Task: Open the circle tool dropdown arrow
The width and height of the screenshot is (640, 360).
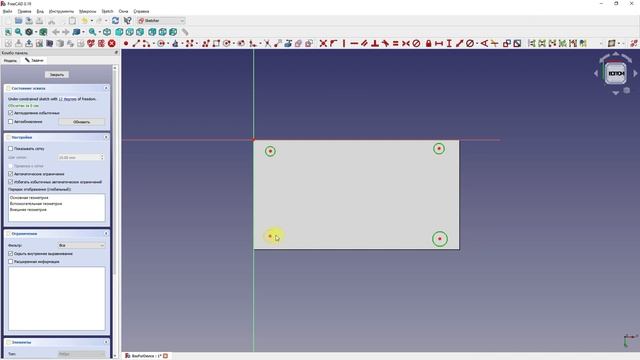Action: point(168,43)
